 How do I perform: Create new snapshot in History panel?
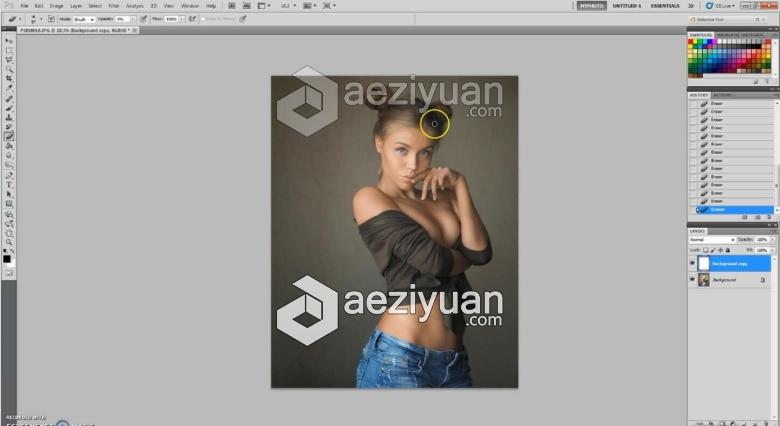[x=757, y=217]
